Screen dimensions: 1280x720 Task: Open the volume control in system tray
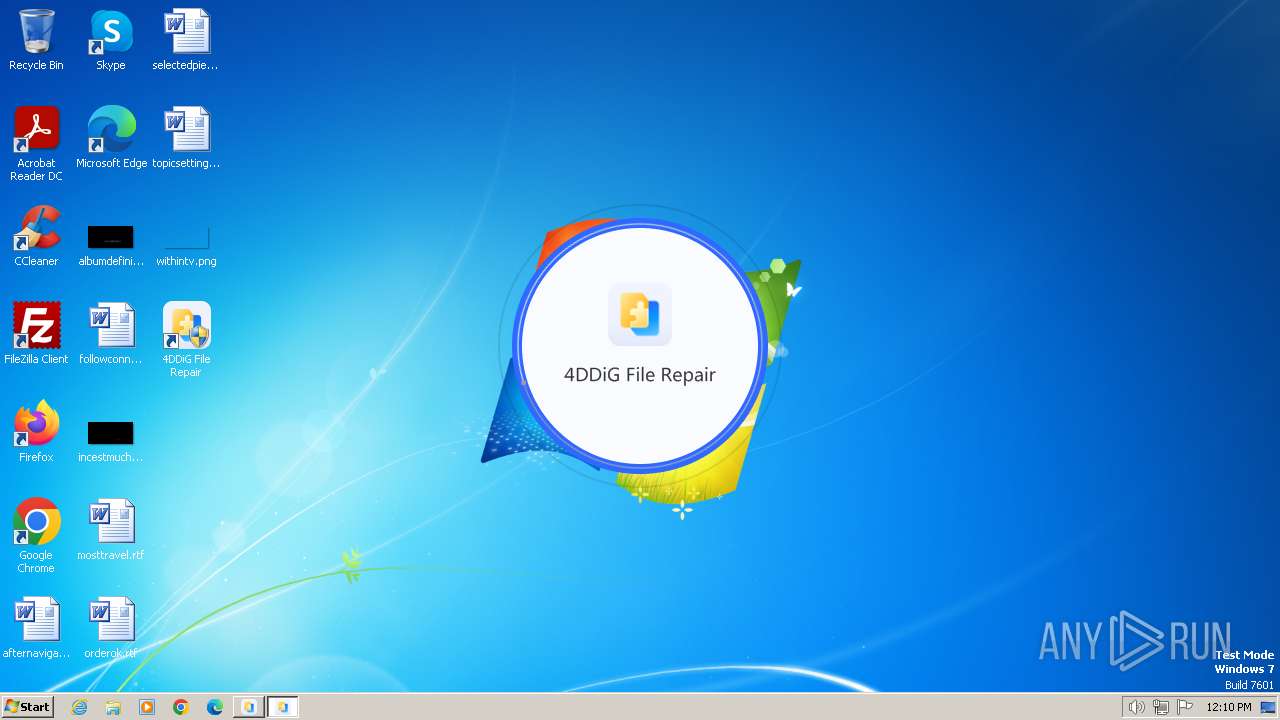tap(1136, 707)
